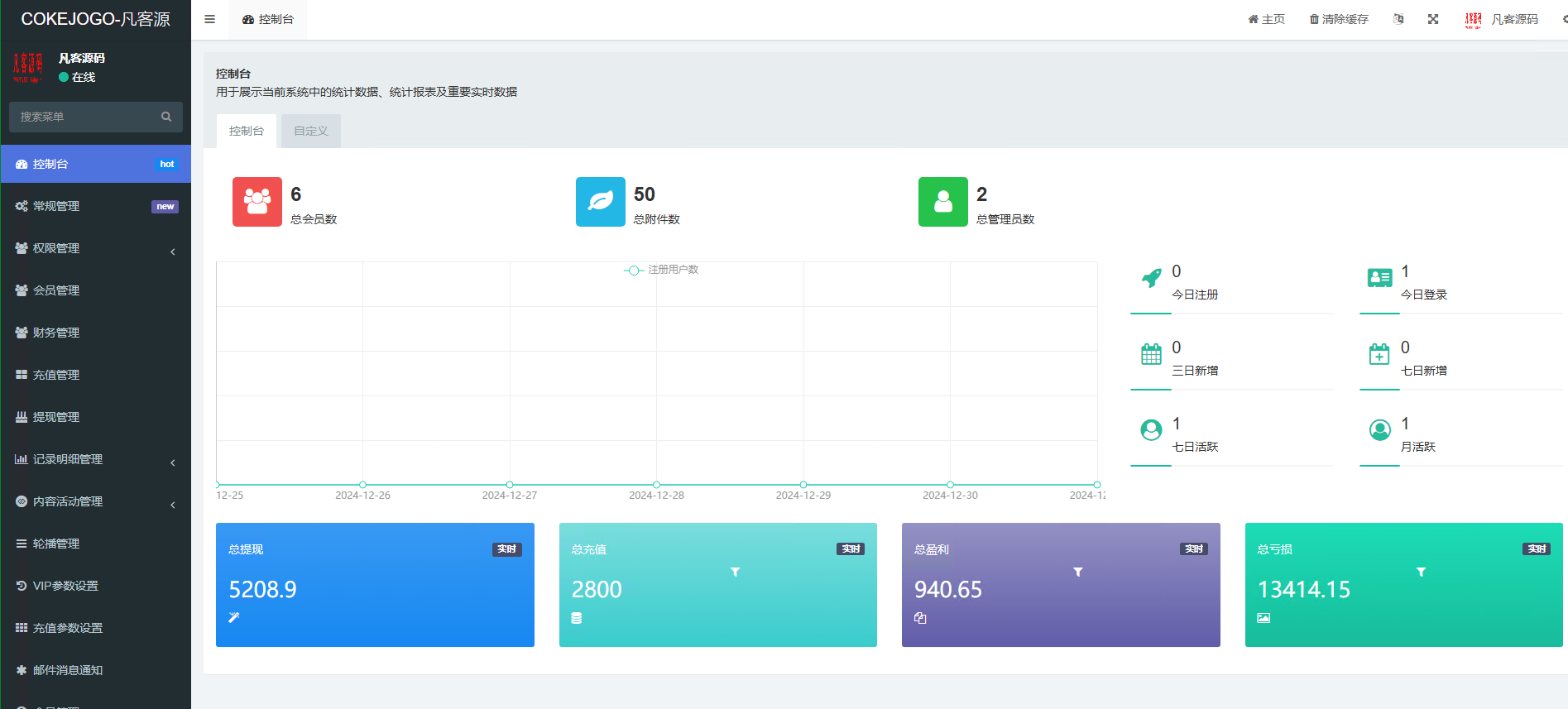Expand the 内容活动管理 sidebar submenu

pos(96,501)
